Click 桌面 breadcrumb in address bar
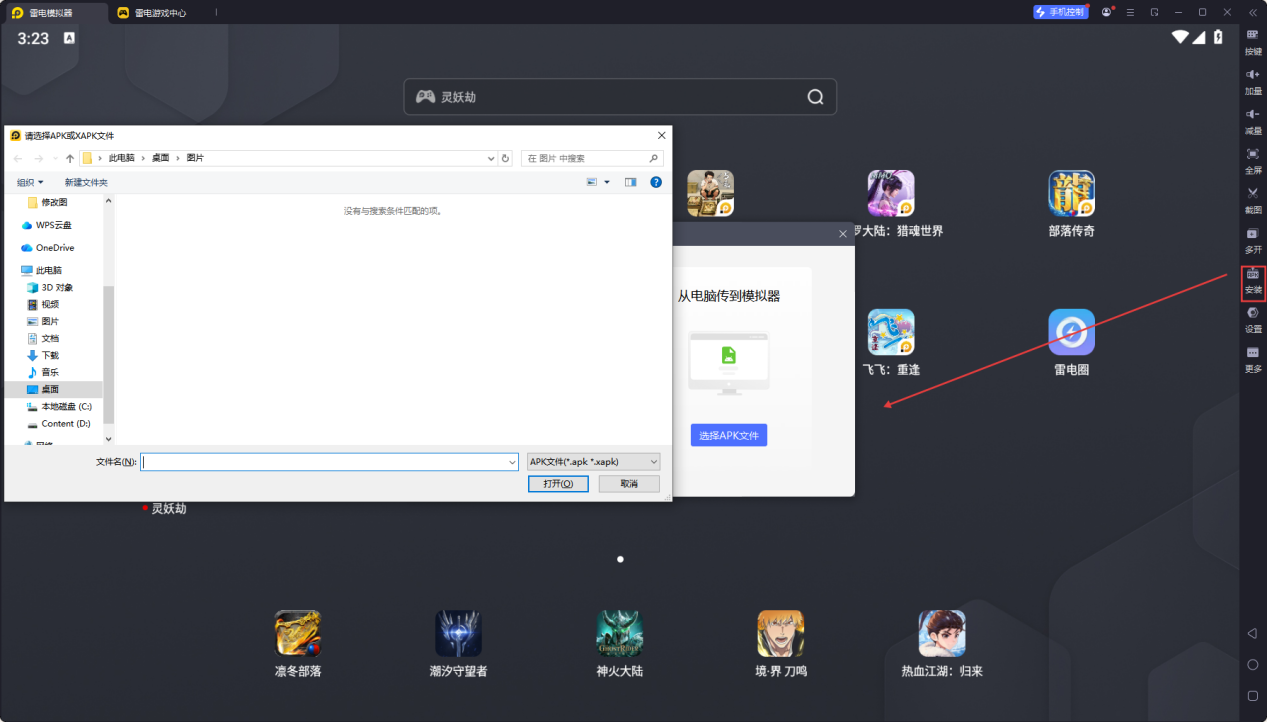1267x722 pixels. point(160,158)
